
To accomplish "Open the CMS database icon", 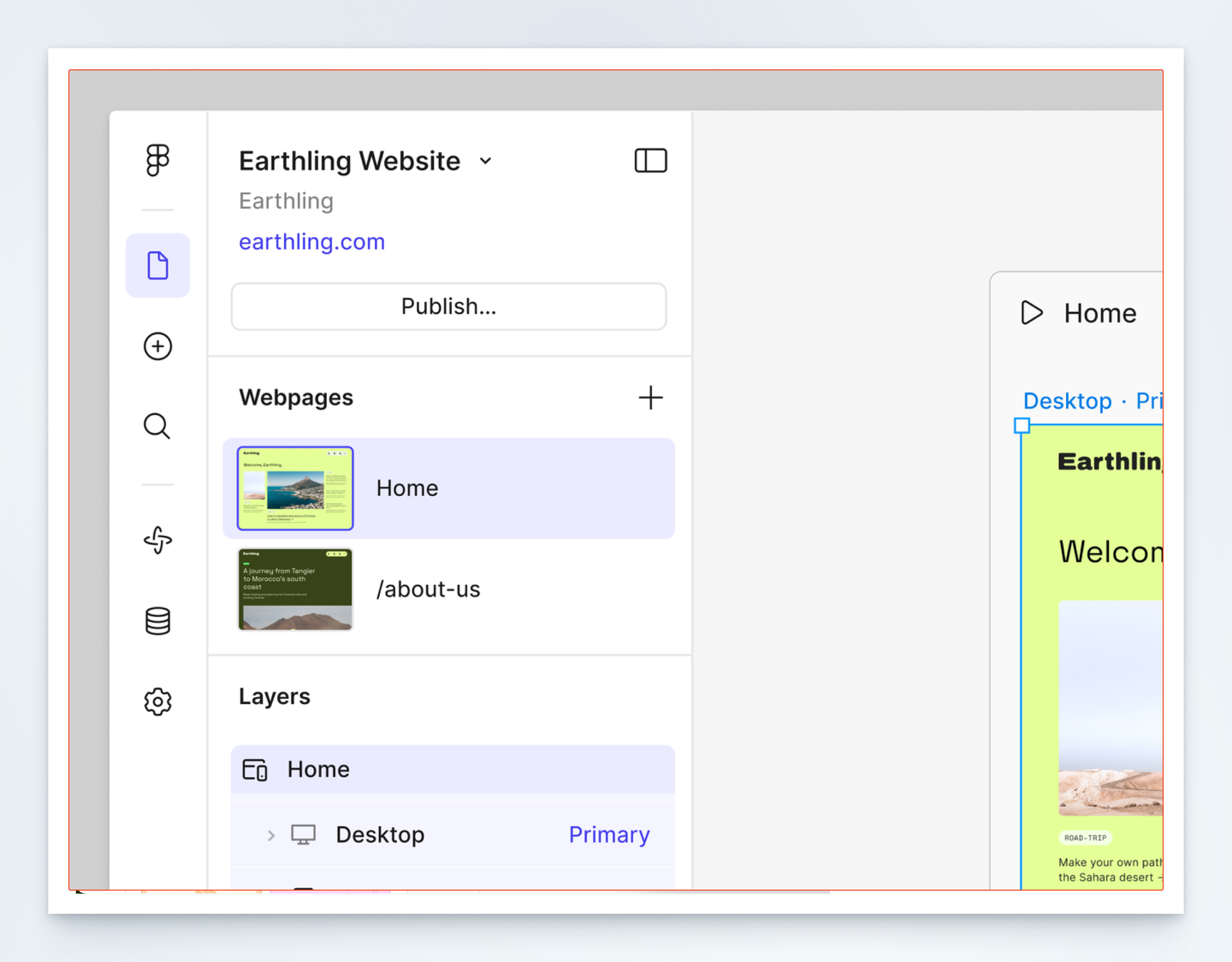I will tap(157, 621).
